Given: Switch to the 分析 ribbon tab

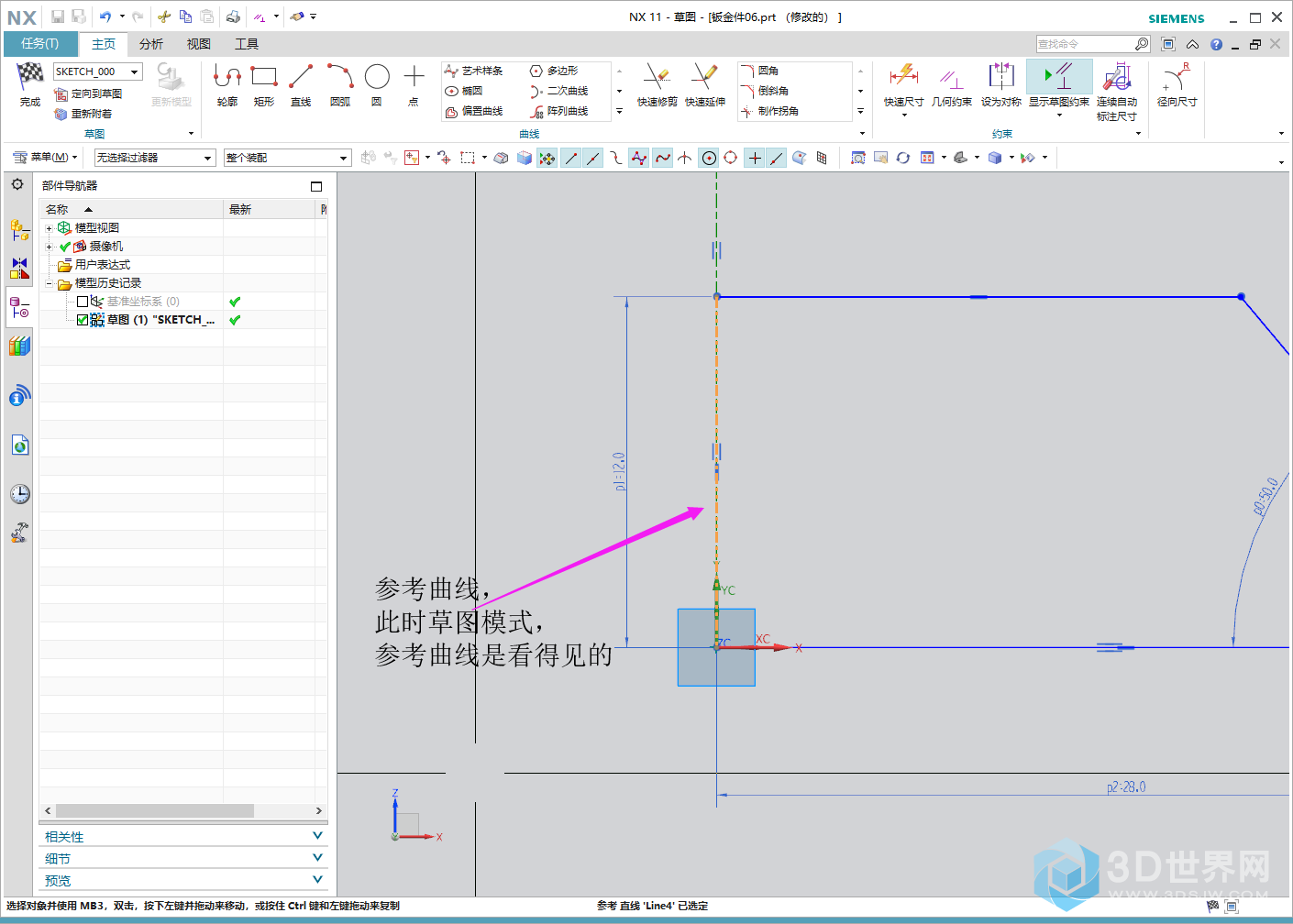Looking at the screenshot, I should 151,44.
